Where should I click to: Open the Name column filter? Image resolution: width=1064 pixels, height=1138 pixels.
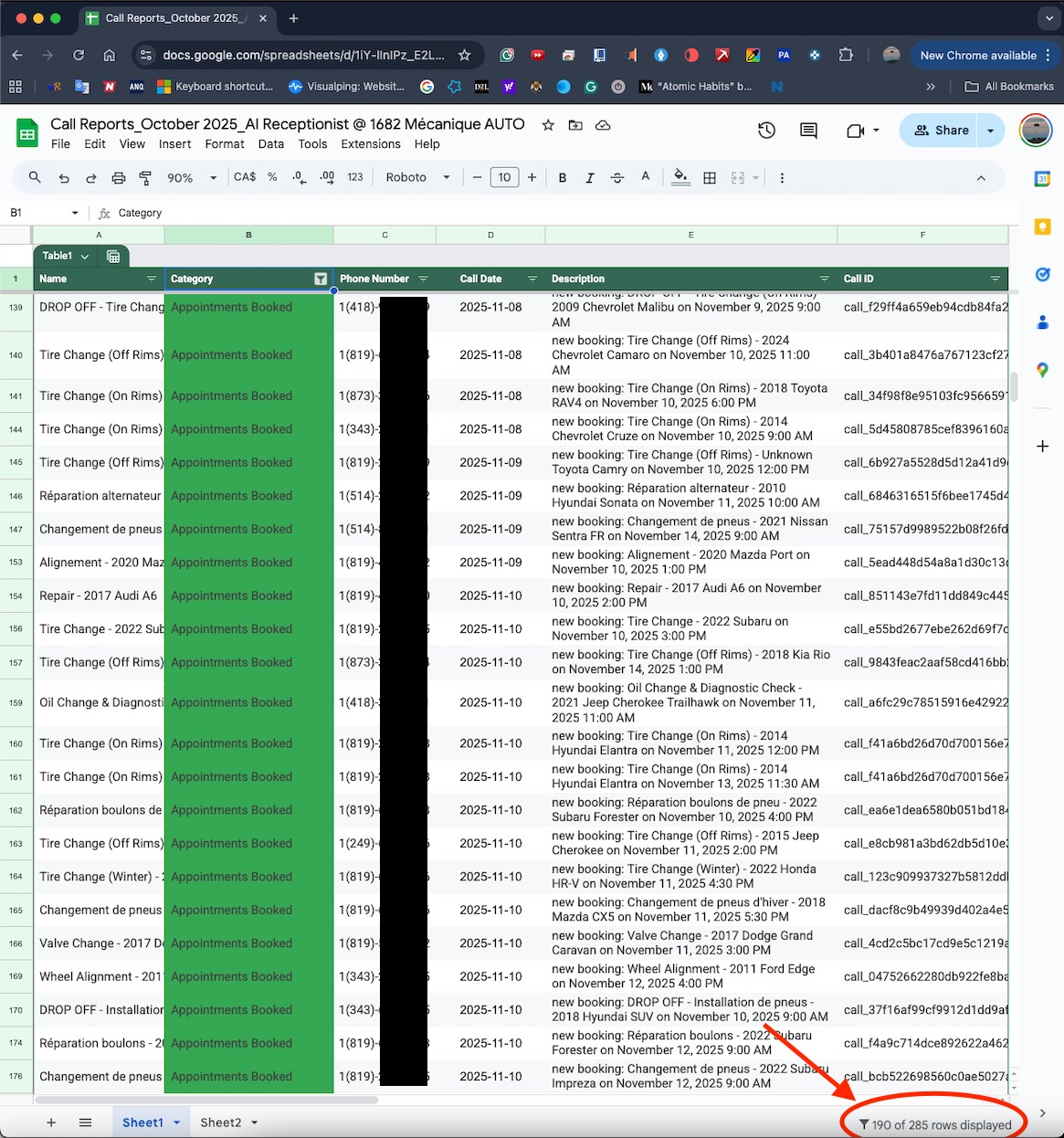click(152, 279)
